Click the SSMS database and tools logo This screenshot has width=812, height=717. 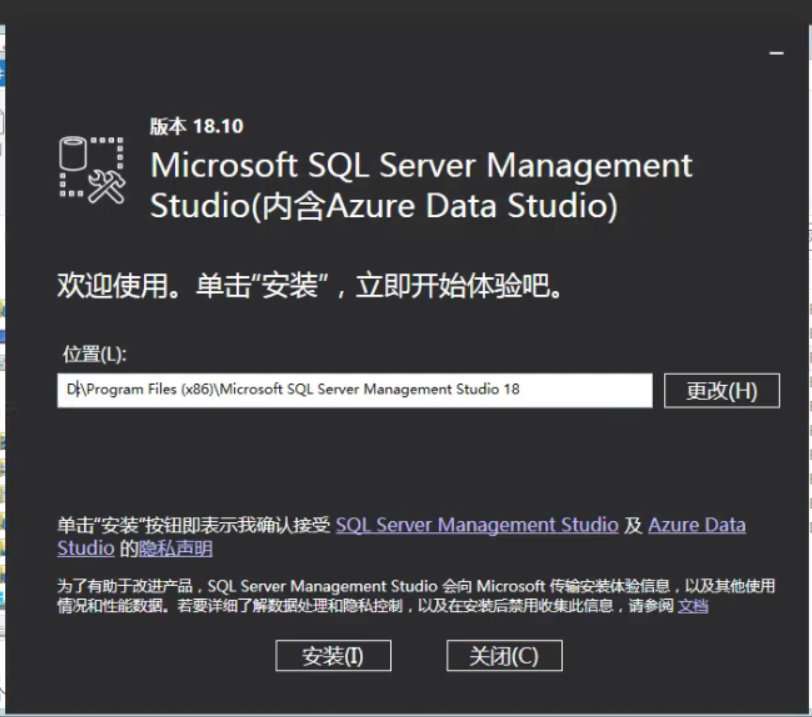click(x=92, y=170)
